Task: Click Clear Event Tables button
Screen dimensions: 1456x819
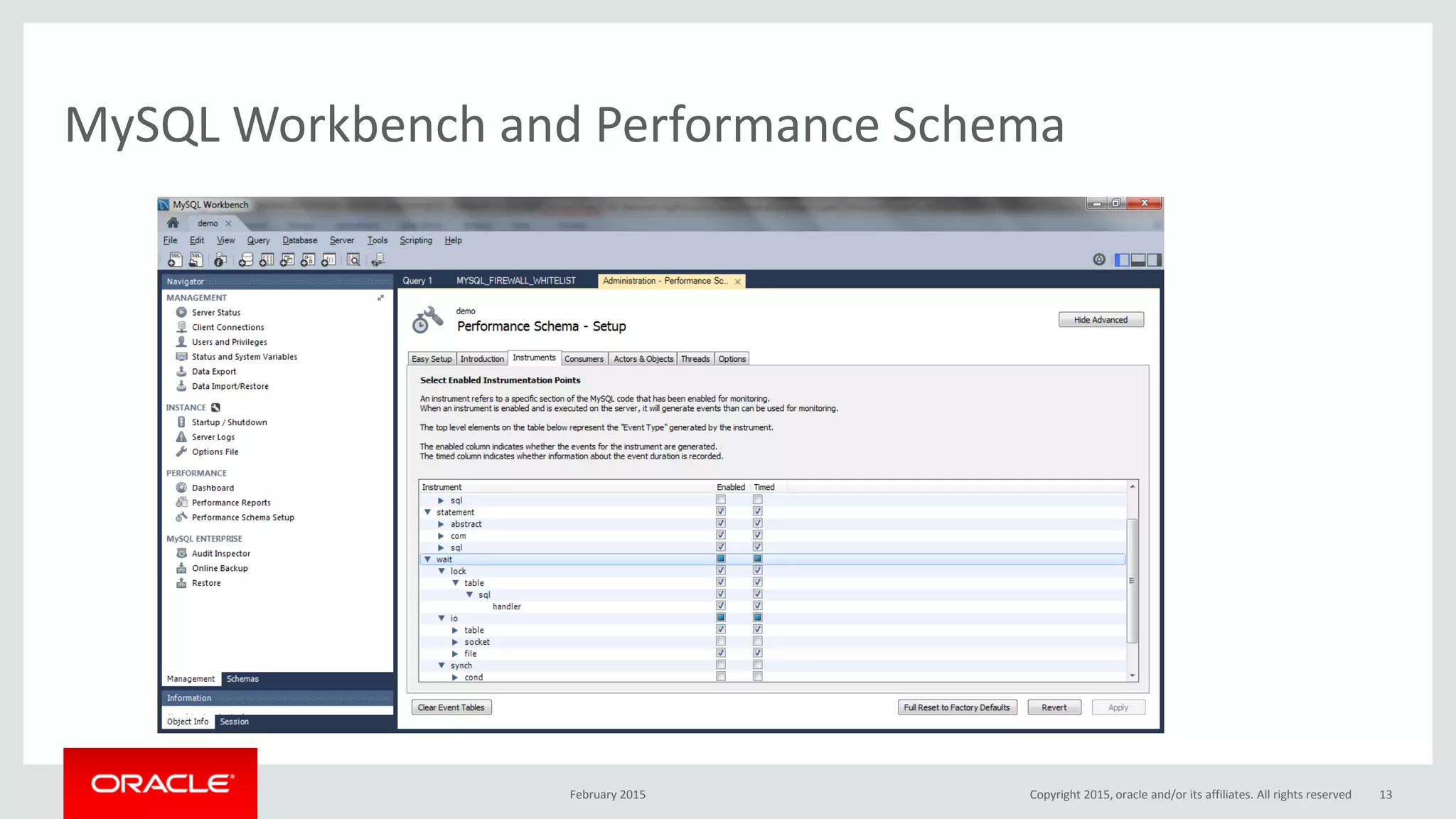Action: (451, 707)
